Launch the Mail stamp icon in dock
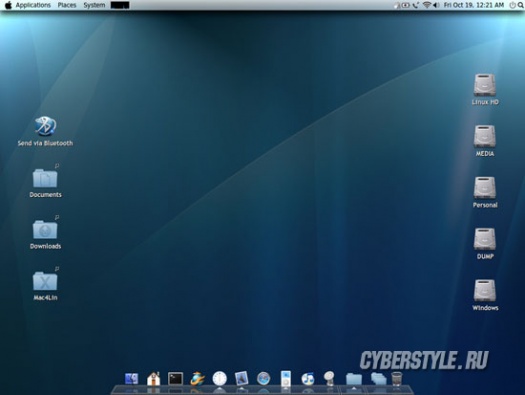 click(x=241, y=379)
